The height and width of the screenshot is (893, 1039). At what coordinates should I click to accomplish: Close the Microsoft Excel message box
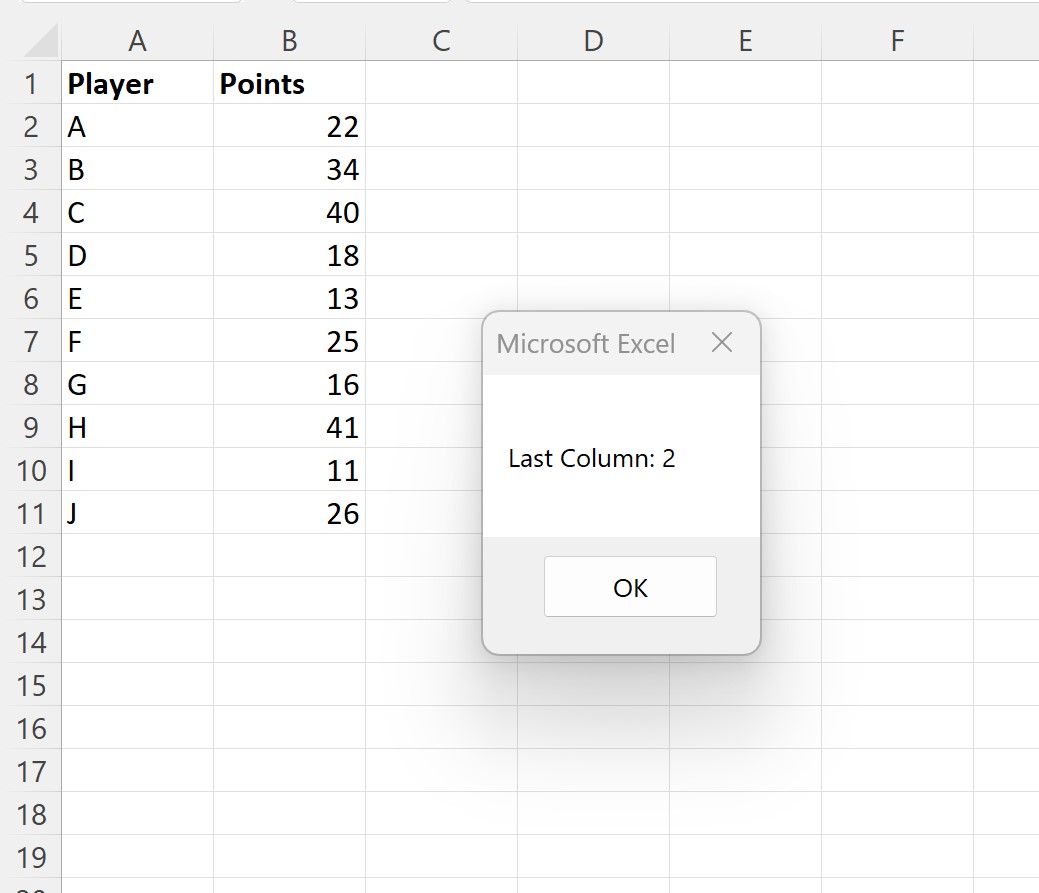click(x=722, y=343)
